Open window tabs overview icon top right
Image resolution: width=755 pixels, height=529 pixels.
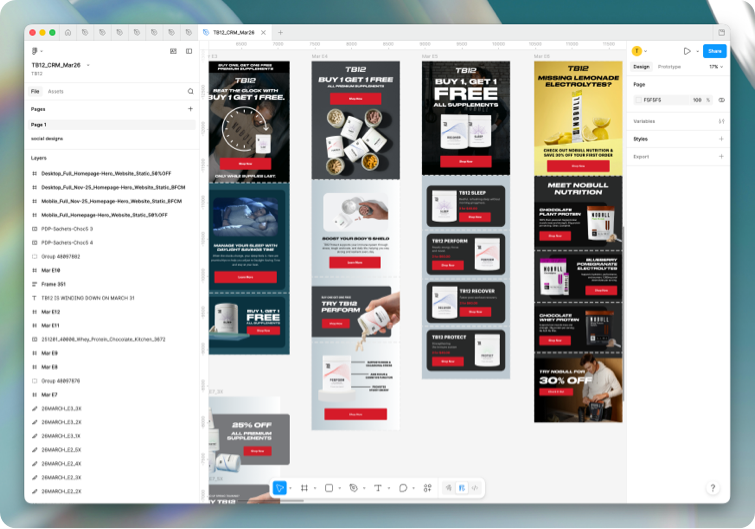tap(721, 33)
